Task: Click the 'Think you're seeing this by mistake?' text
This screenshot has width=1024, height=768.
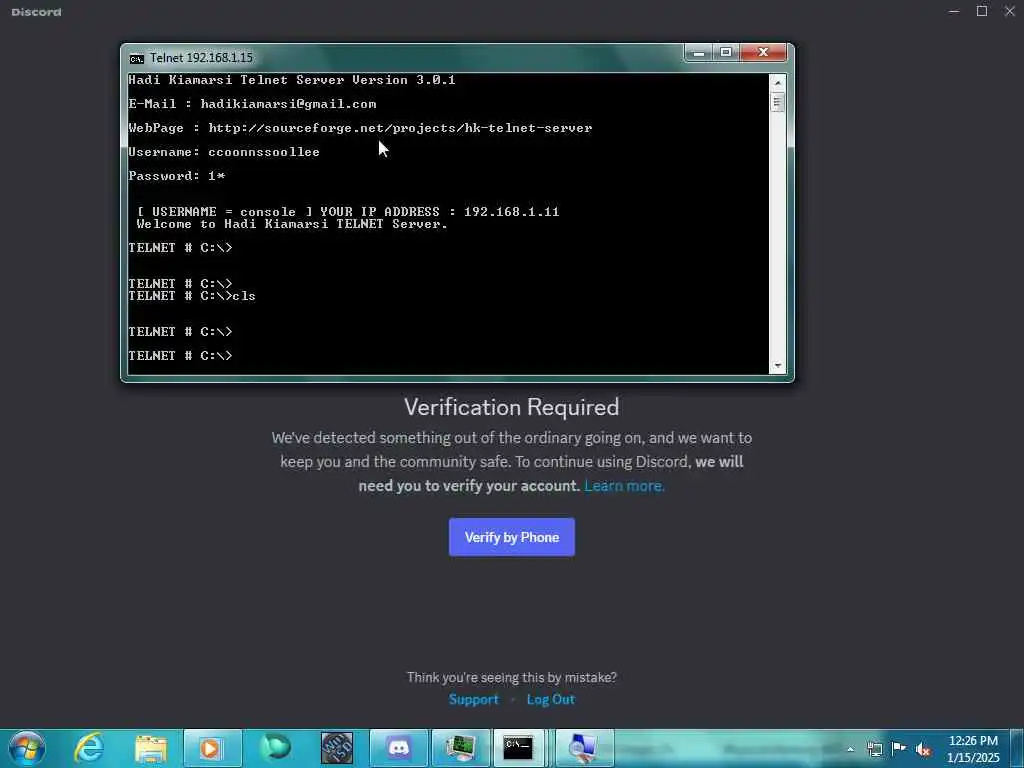Action: tap(511, 677)
